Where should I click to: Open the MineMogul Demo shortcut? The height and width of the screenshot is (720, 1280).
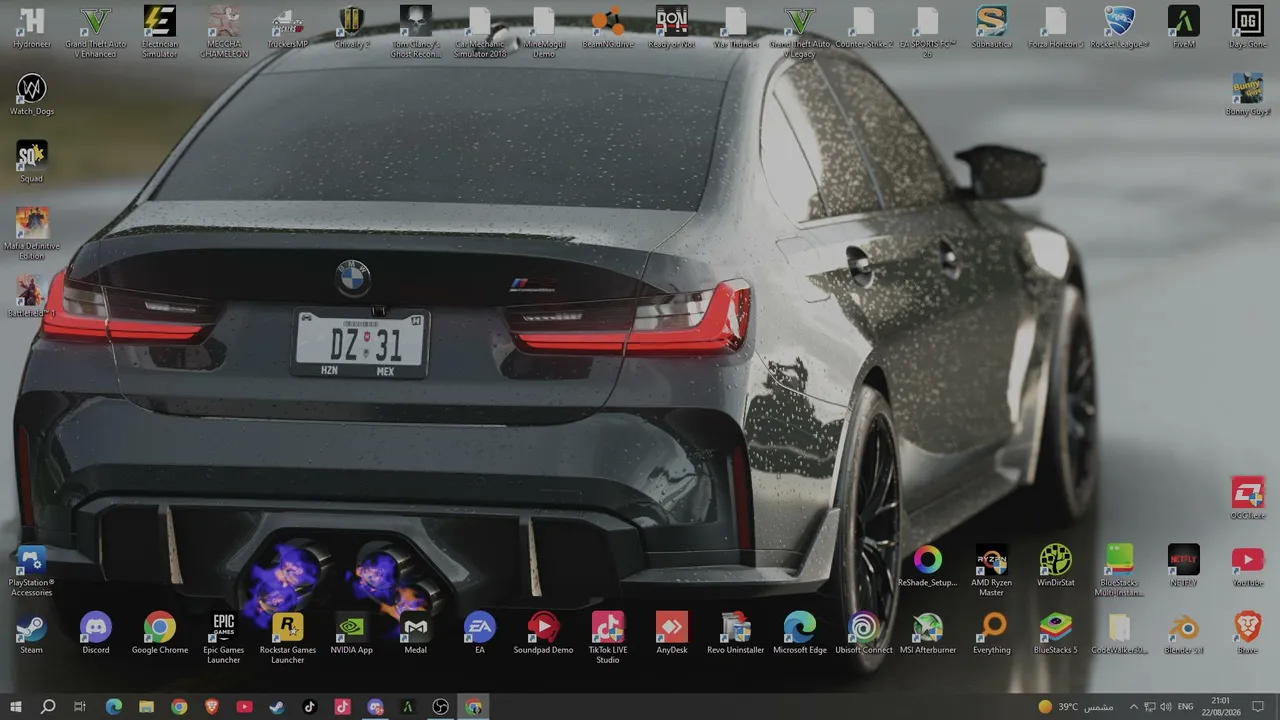544,32
